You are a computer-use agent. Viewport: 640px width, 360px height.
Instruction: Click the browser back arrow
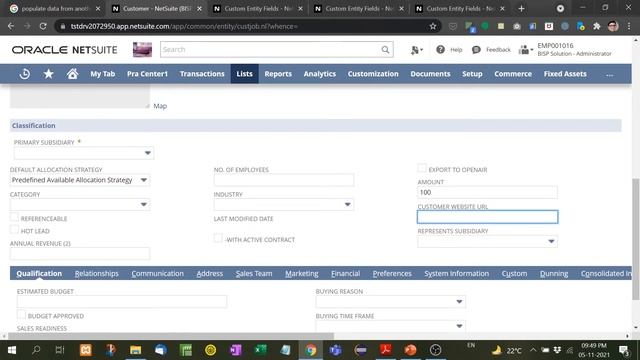11,26
